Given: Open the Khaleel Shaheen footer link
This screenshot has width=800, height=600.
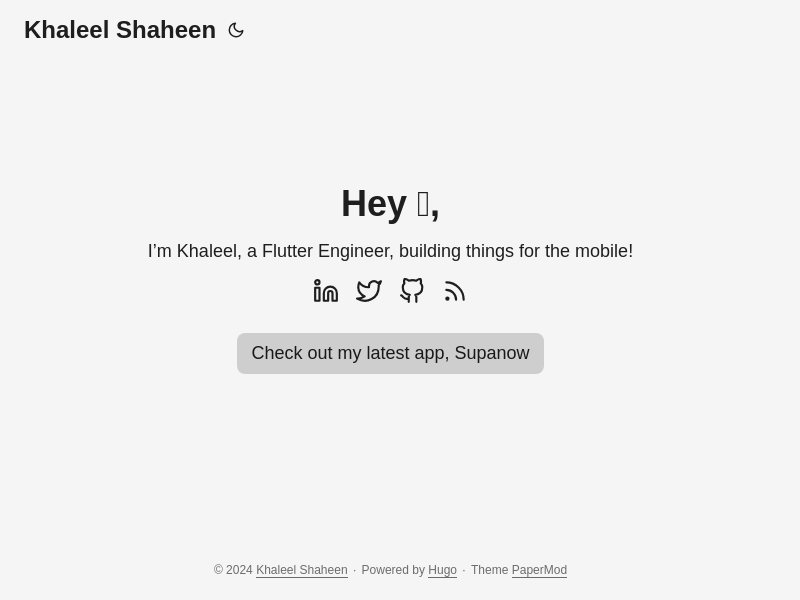Looking at the screenshot, I should tap(301, 570).
